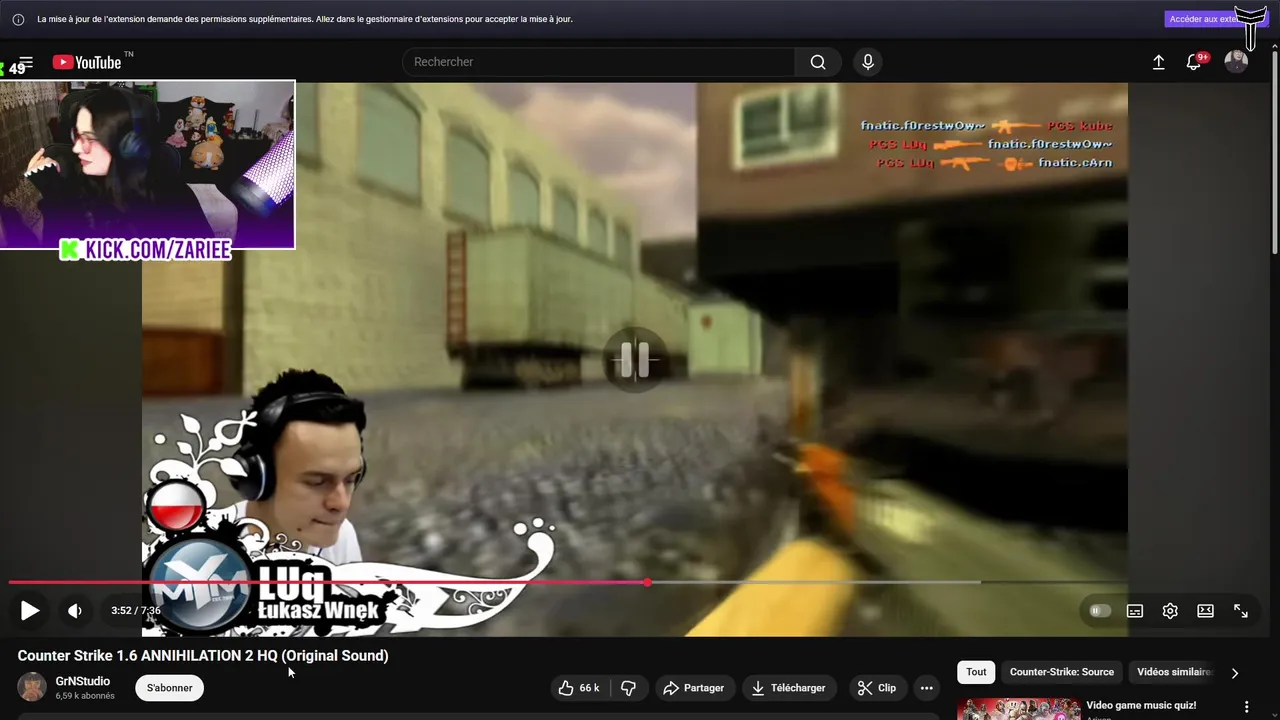This screenshot has height=720, width=1280.
Task: Start voice search with microphone icon
Action: [868, 62]
